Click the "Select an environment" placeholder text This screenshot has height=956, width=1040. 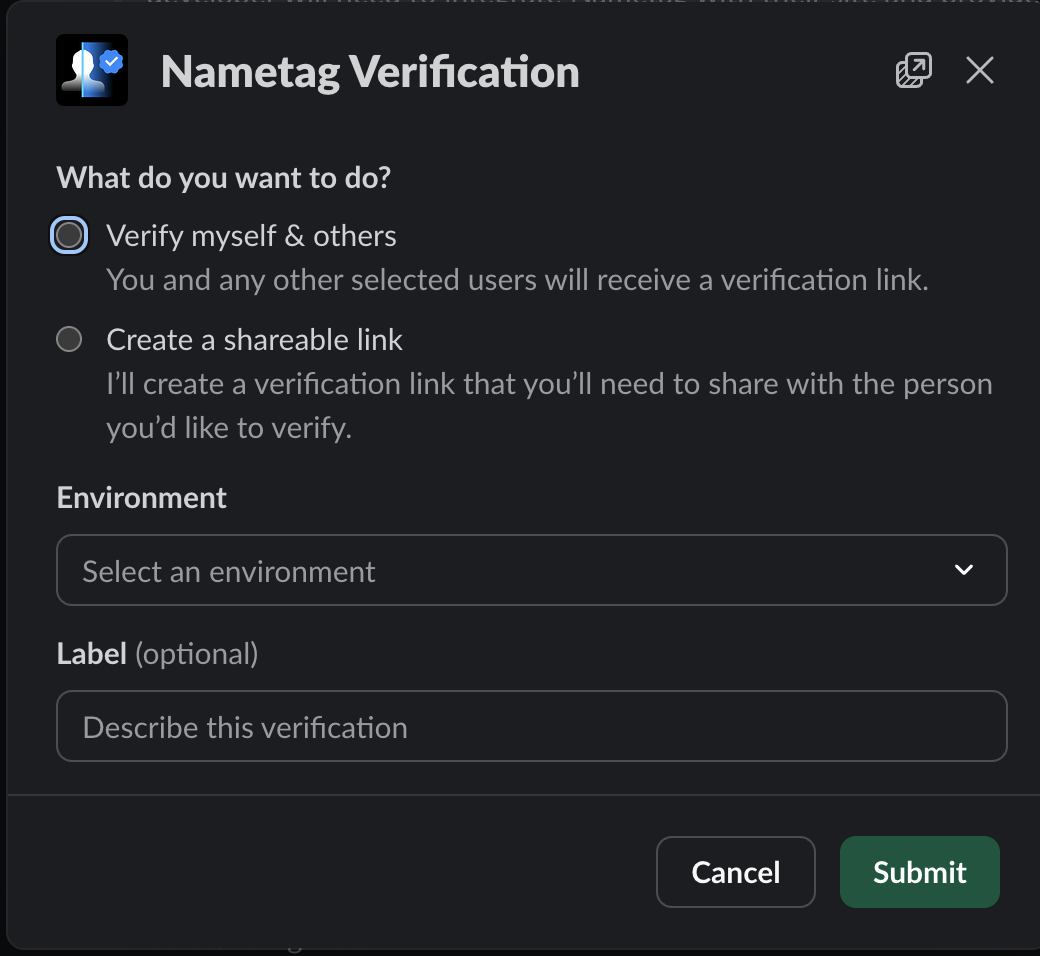tap(229, 571)
